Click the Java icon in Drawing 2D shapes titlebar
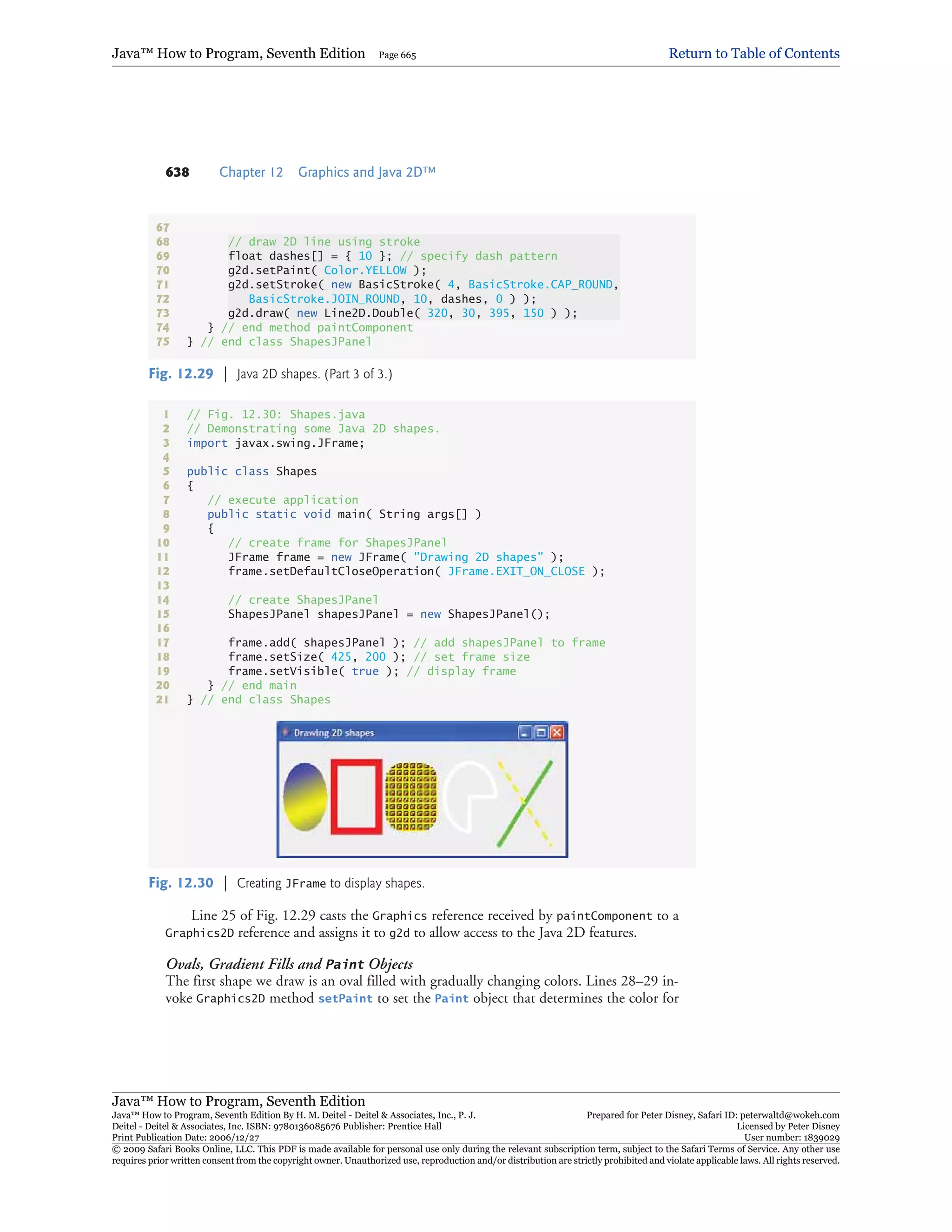This screenshot has width=952, height=1232. tap(286, 732)
